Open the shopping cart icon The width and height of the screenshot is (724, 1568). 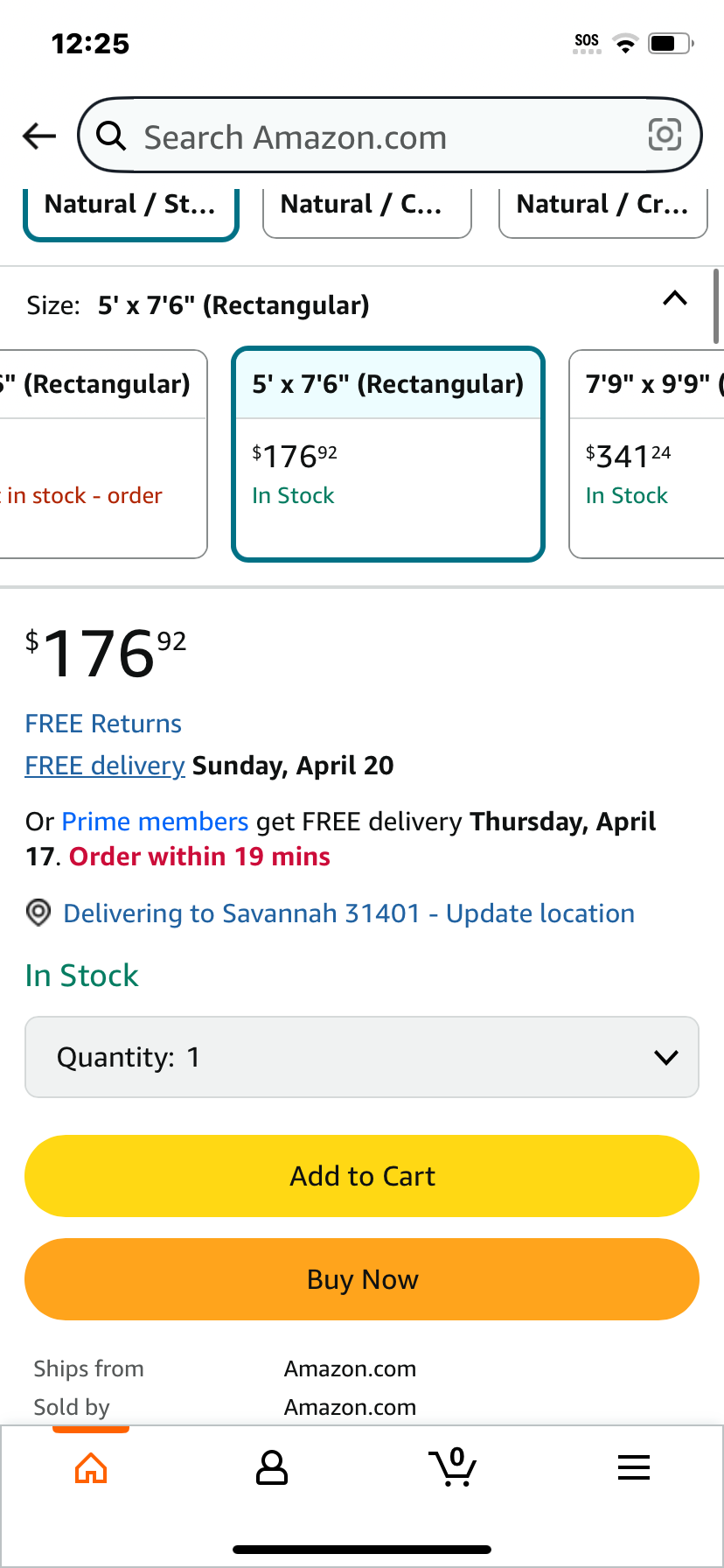click(x=452, y=1466)
